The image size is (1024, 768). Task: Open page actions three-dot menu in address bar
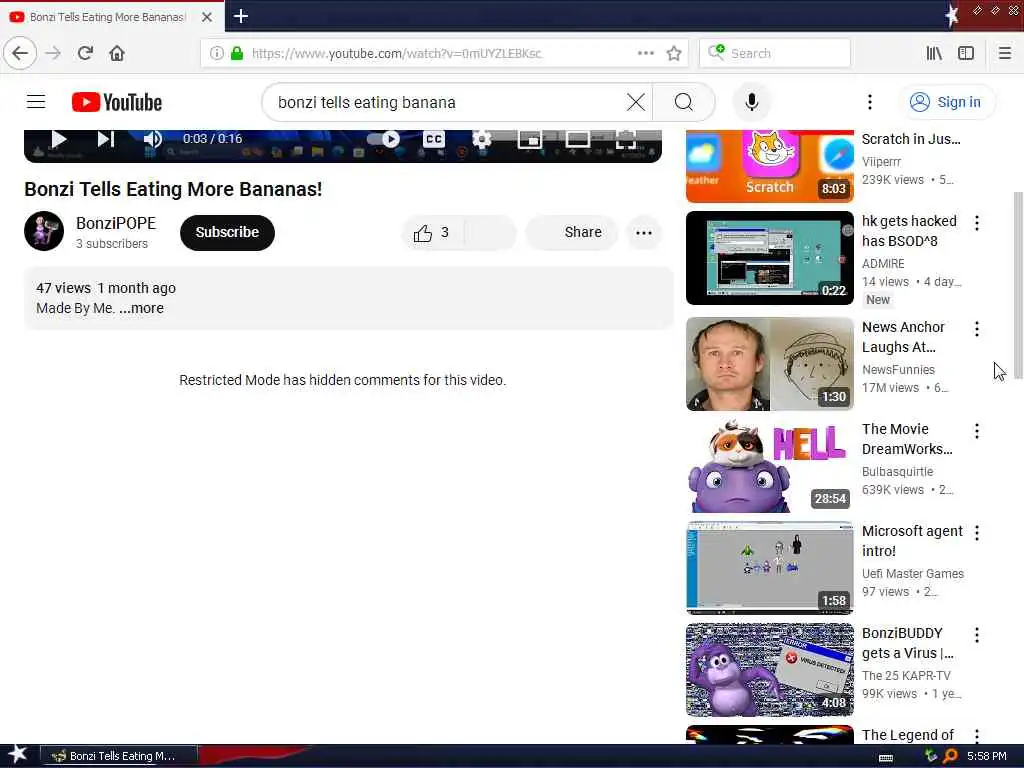click(645, 53)
